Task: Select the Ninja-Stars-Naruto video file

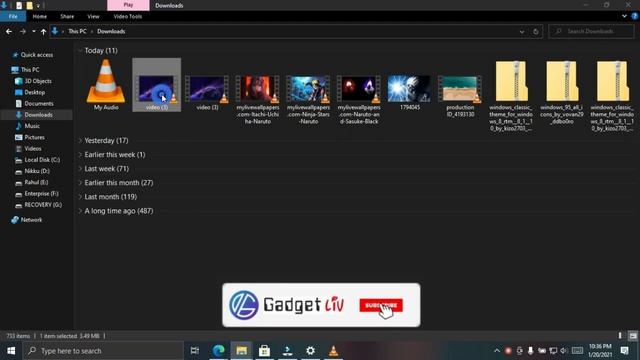Action: click(308, 99)
